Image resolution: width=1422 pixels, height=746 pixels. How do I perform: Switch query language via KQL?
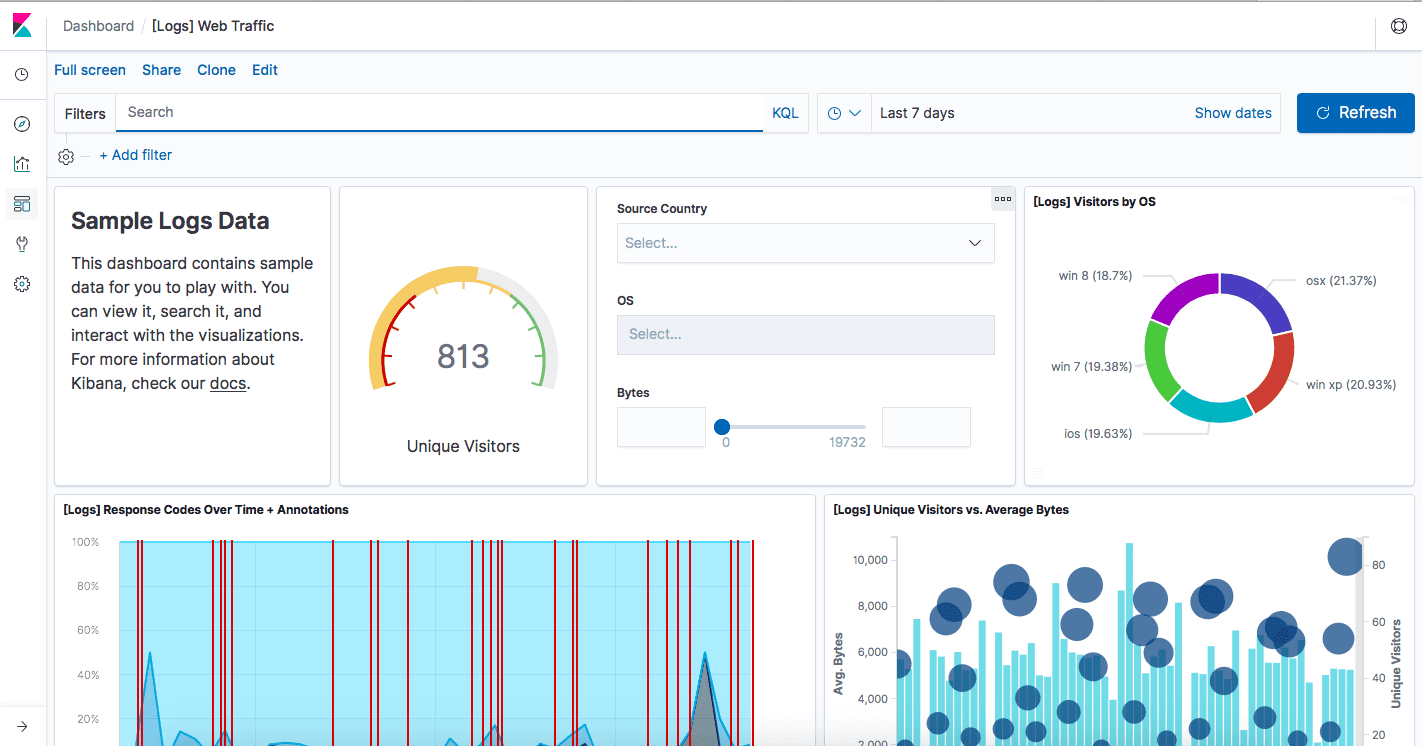[785, 113]
